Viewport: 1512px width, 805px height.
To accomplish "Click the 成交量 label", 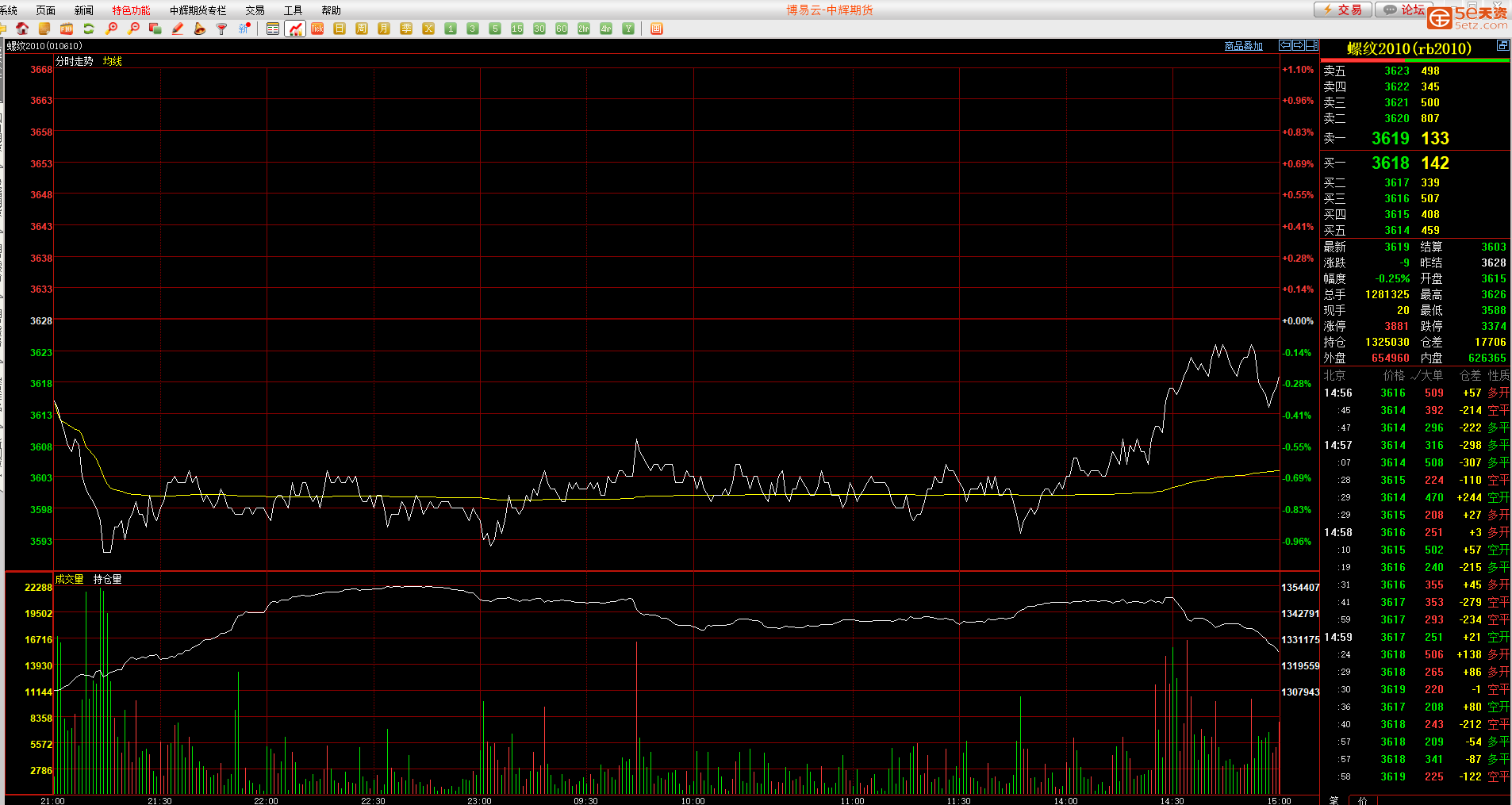I will 70,579.
